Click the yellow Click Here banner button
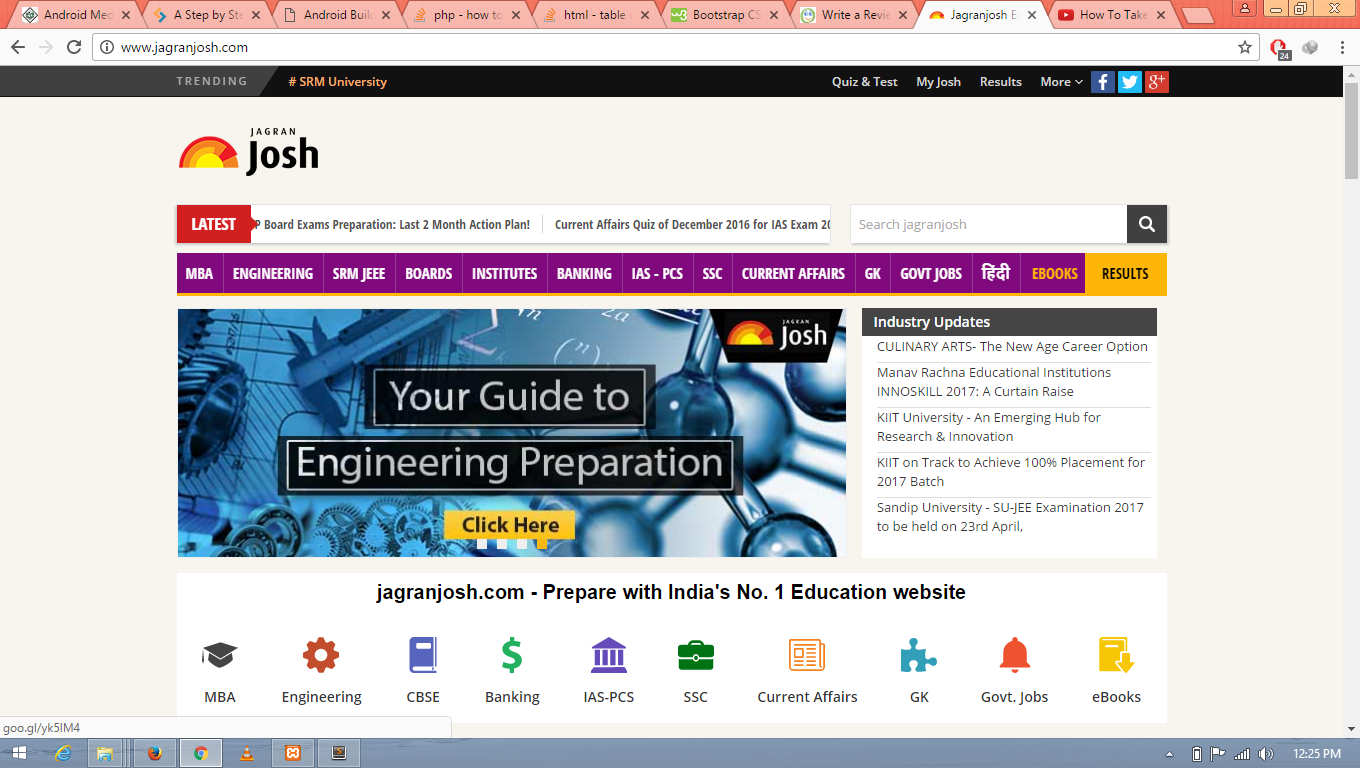Viewport: 1360px width, 768px height. click(510, 525)
